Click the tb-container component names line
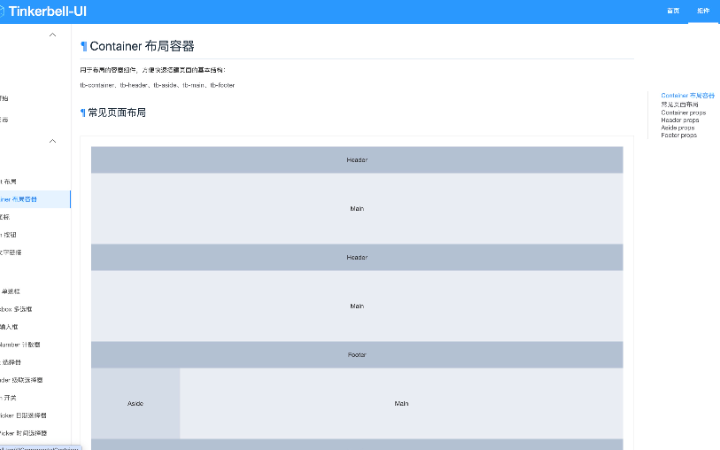 158,85
